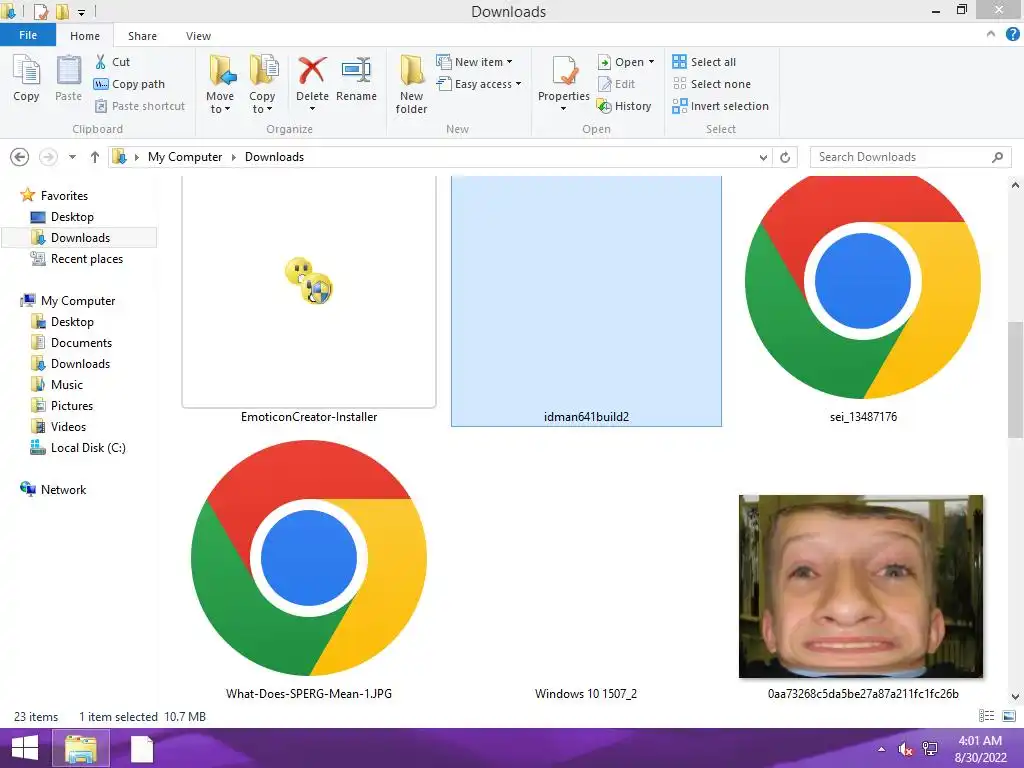Click Downloads breadcrumb in address bar
Screen dimensions: 1024x768
point(274,157)
